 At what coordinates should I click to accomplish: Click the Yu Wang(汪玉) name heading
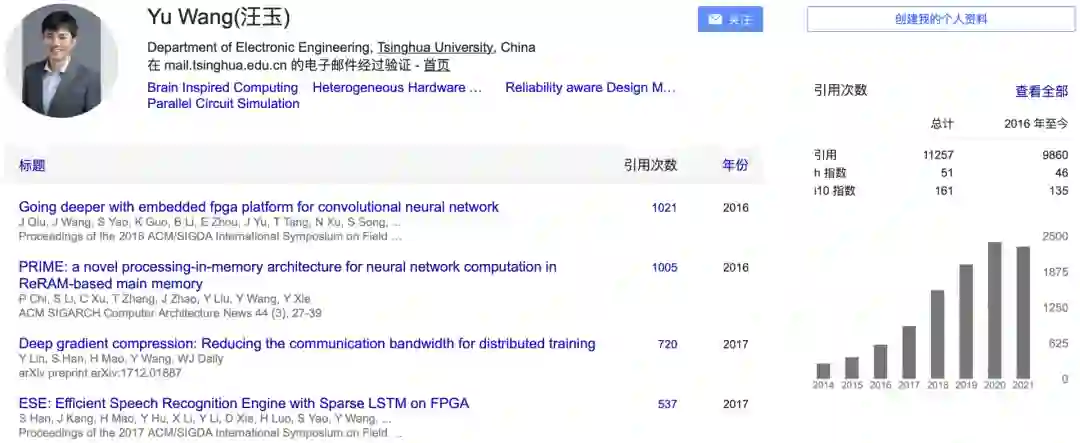point(218,17)
